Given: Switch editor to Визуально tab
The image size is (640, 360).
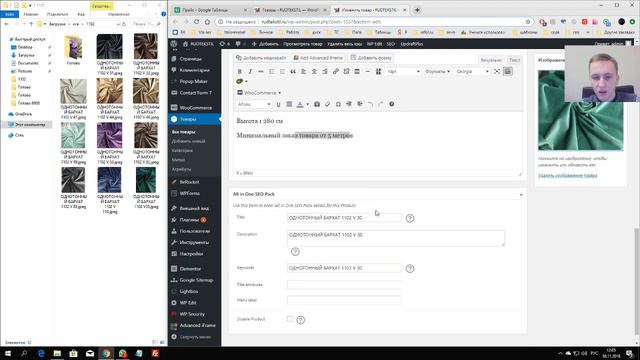Looking at the screenshot, I should [491, 60].
